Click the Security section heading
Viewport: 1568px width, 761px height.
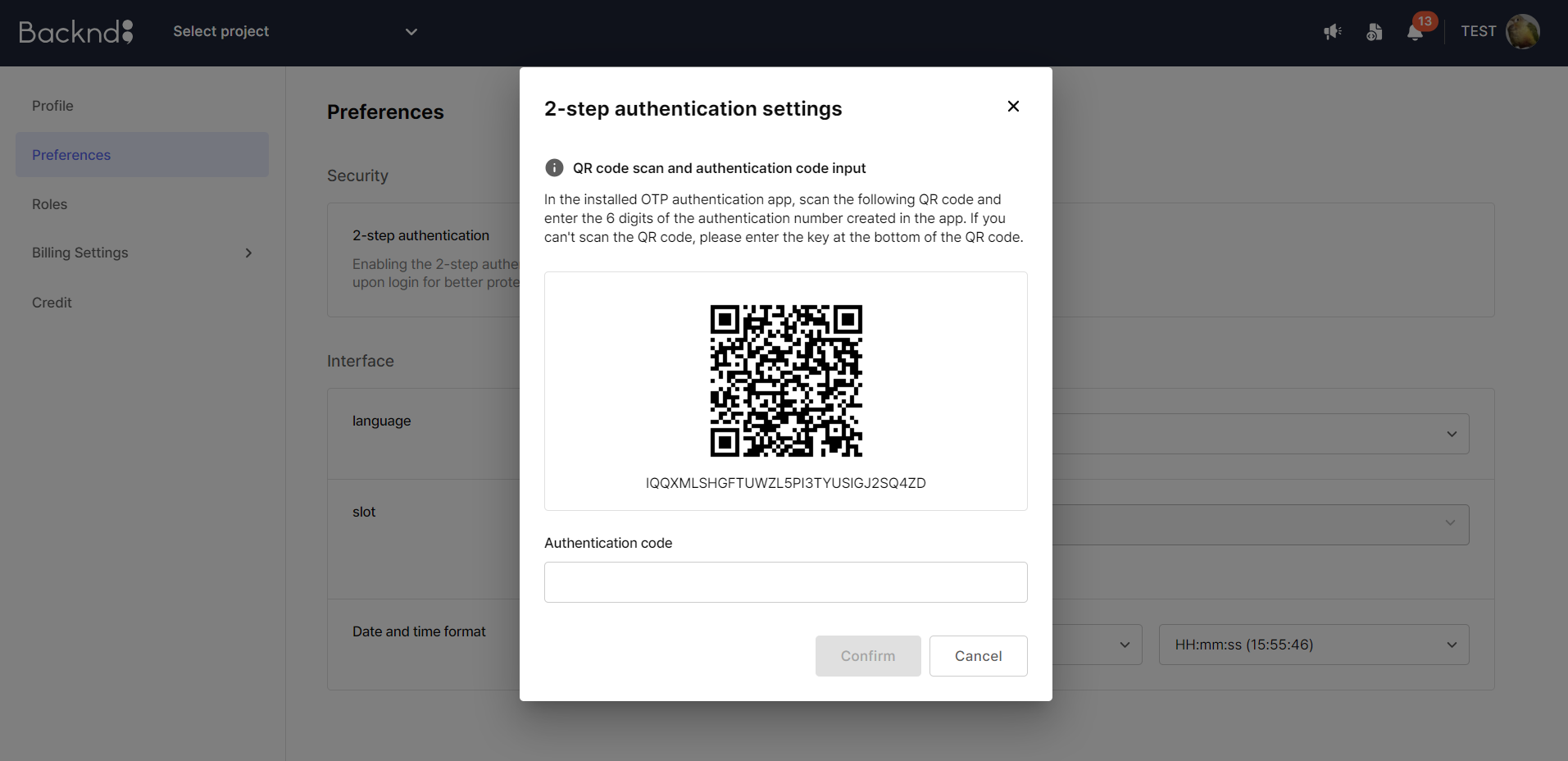357,175
